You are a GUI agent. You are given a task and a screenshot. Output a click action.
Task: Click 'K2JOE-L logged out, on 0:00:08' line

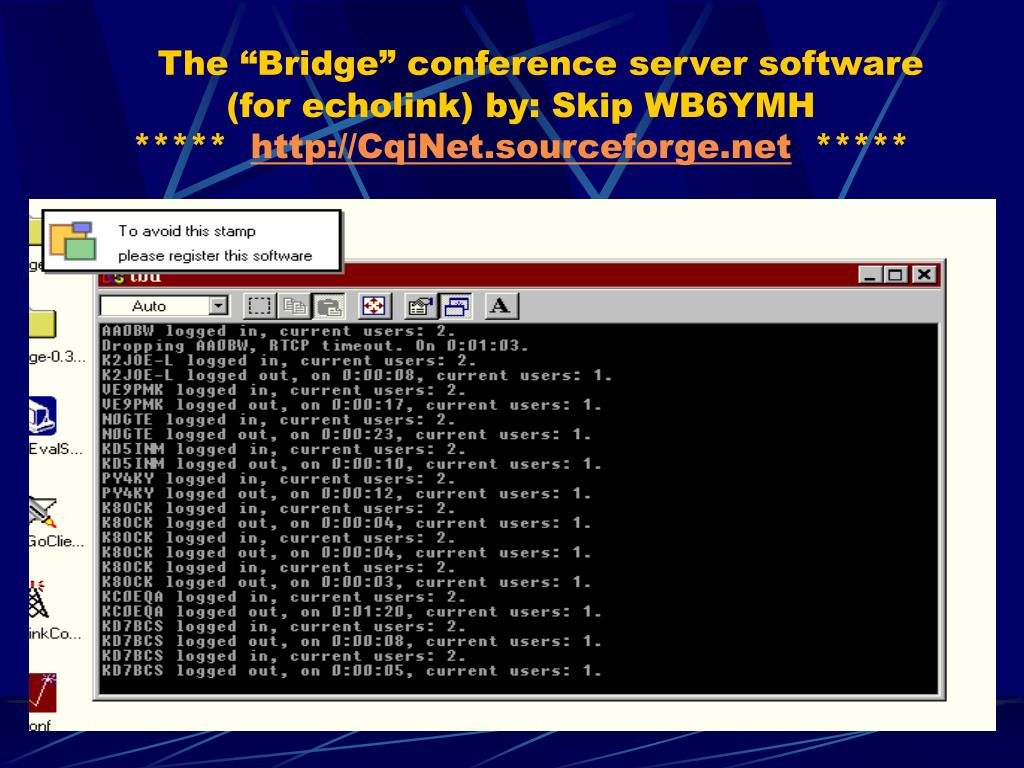[357, 376]
